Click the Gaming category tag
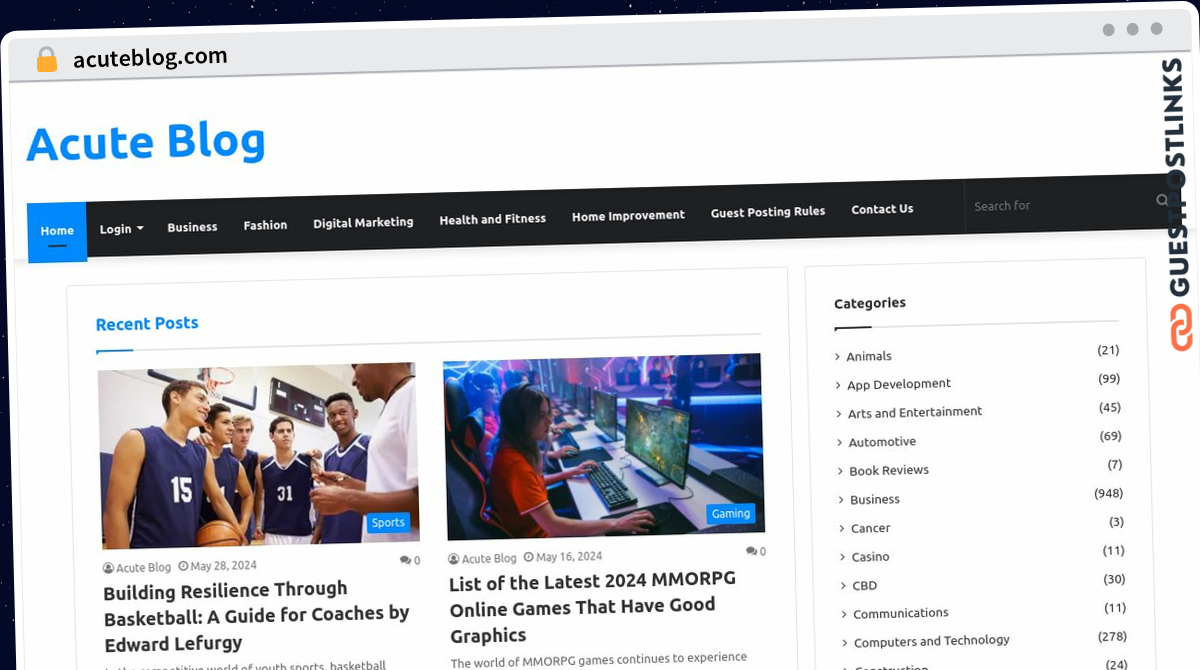The height and width of the screenshot is (670, 1200). 731,514
